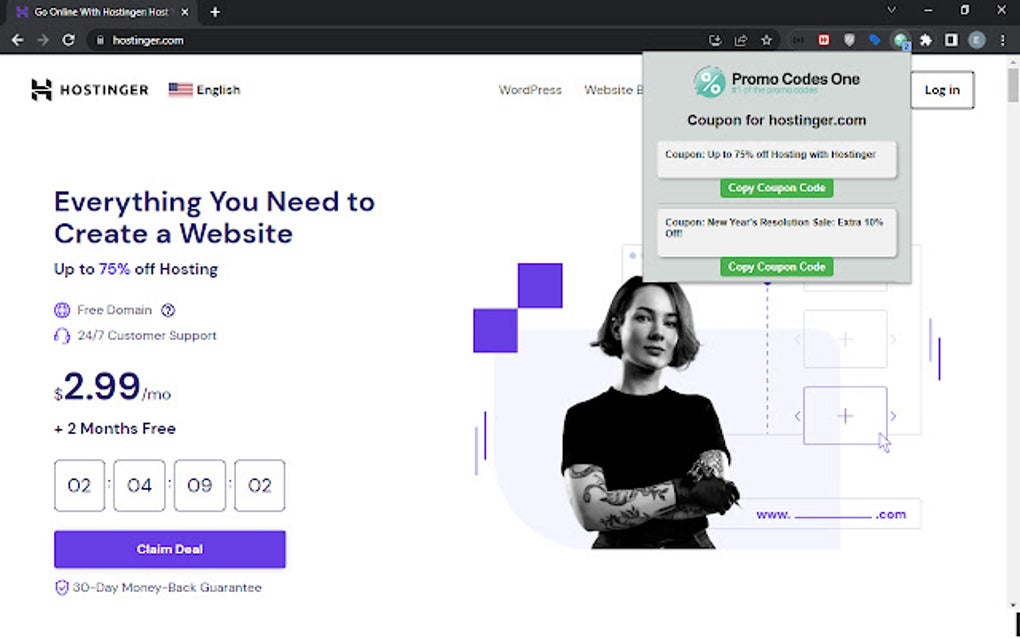This screenshot has height=638, width=1020.
Task: Click the Log in button
Action: tap(942, 90)
